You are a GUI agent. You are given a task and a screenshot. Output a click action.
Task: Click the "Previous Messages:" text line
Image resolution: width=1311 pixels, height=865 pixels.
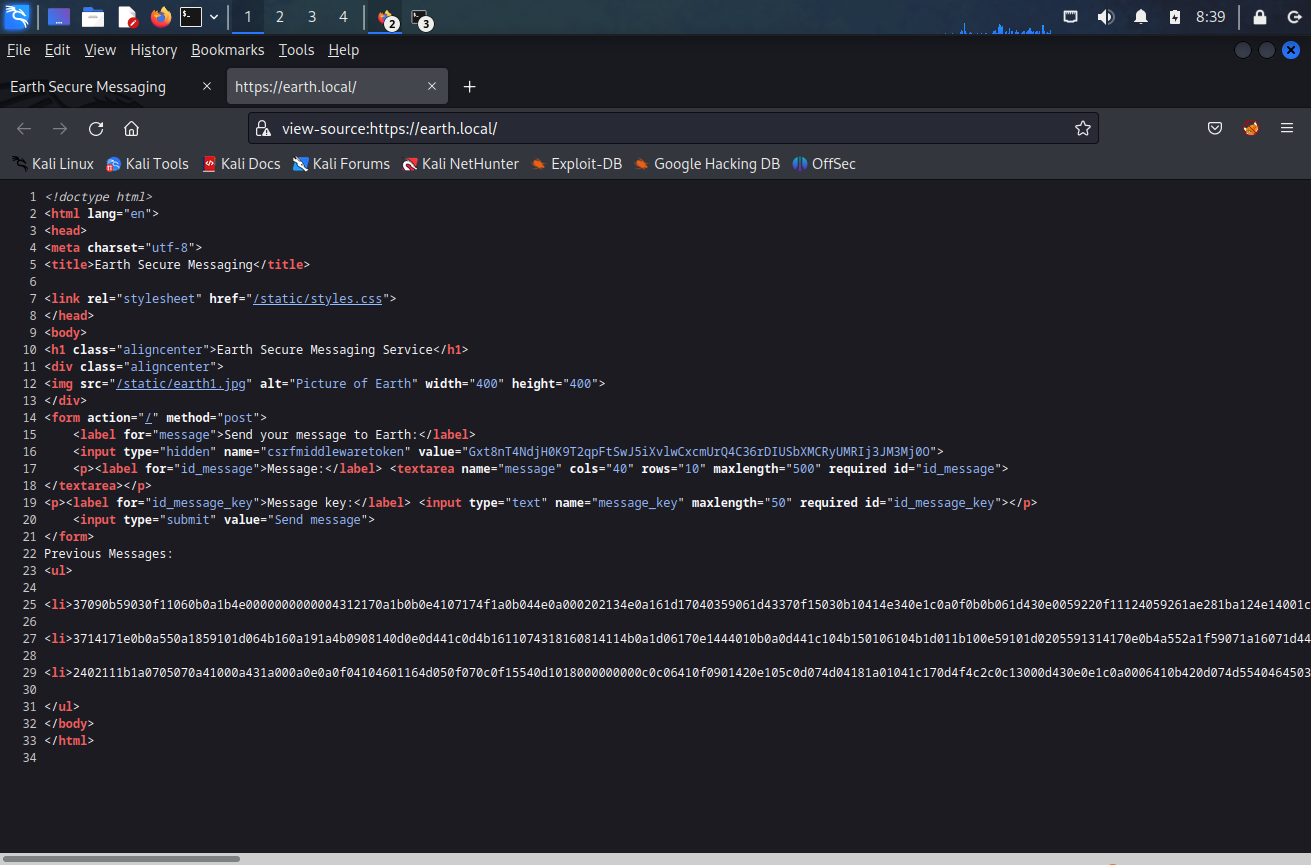(109, 553)
